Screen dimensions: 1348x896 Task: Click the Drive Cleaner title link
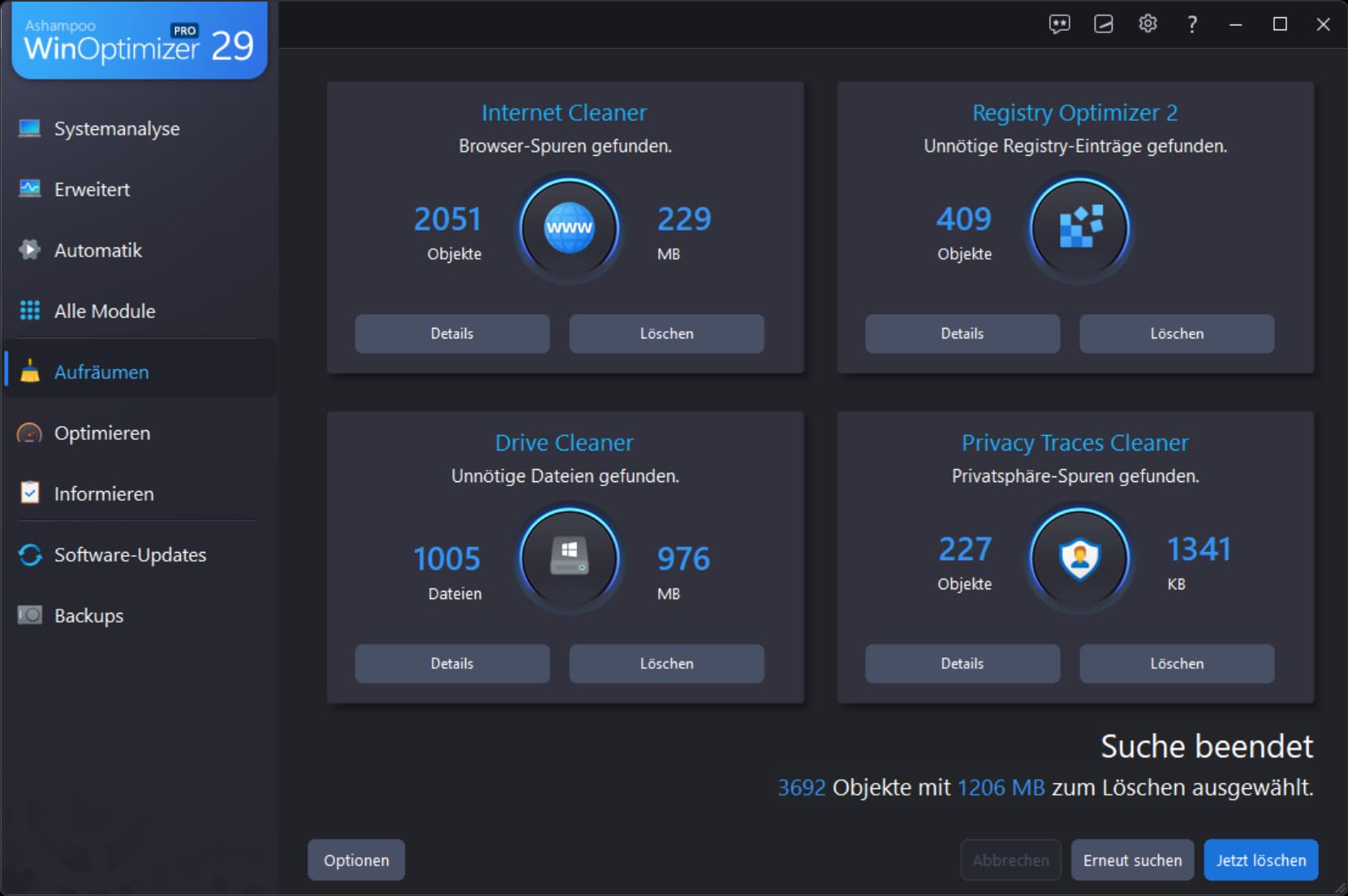(564, 443)
